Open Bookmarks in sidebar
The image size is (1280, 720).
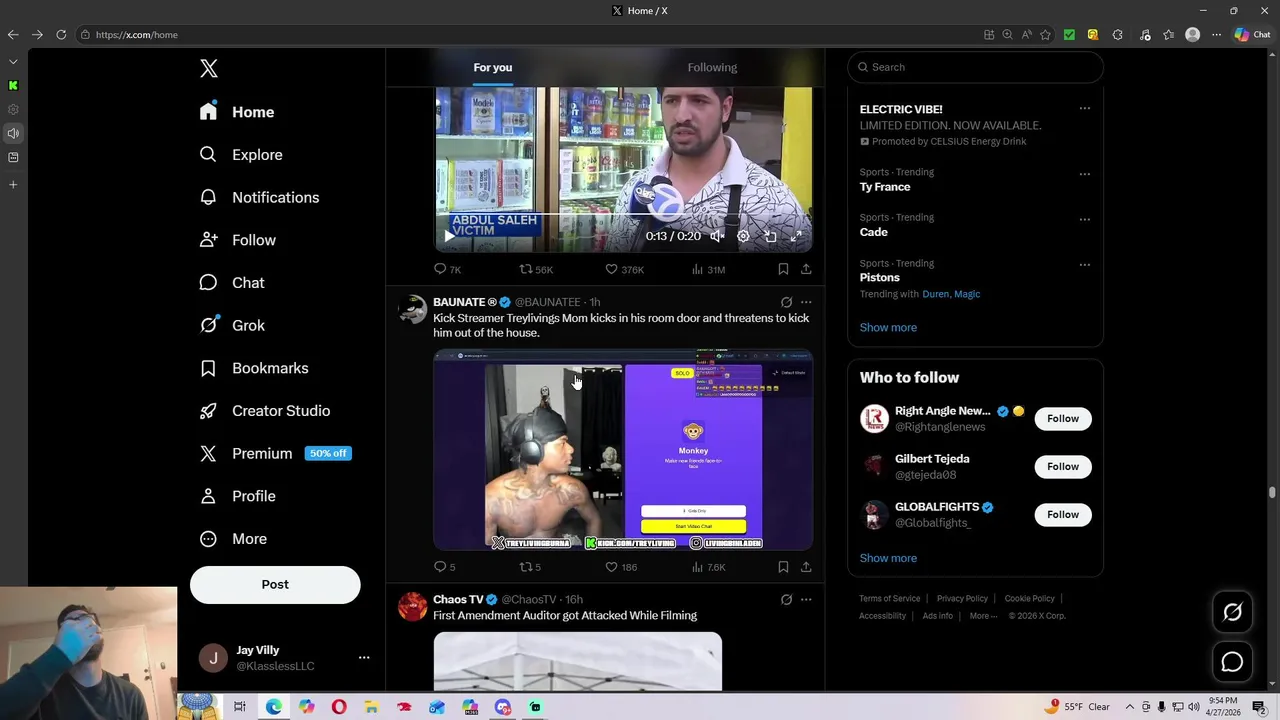point(254,368)
